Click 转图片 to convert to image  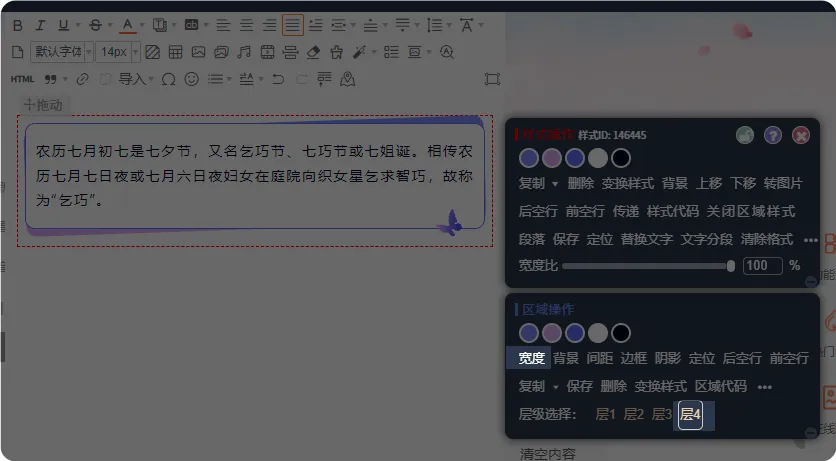783,183
